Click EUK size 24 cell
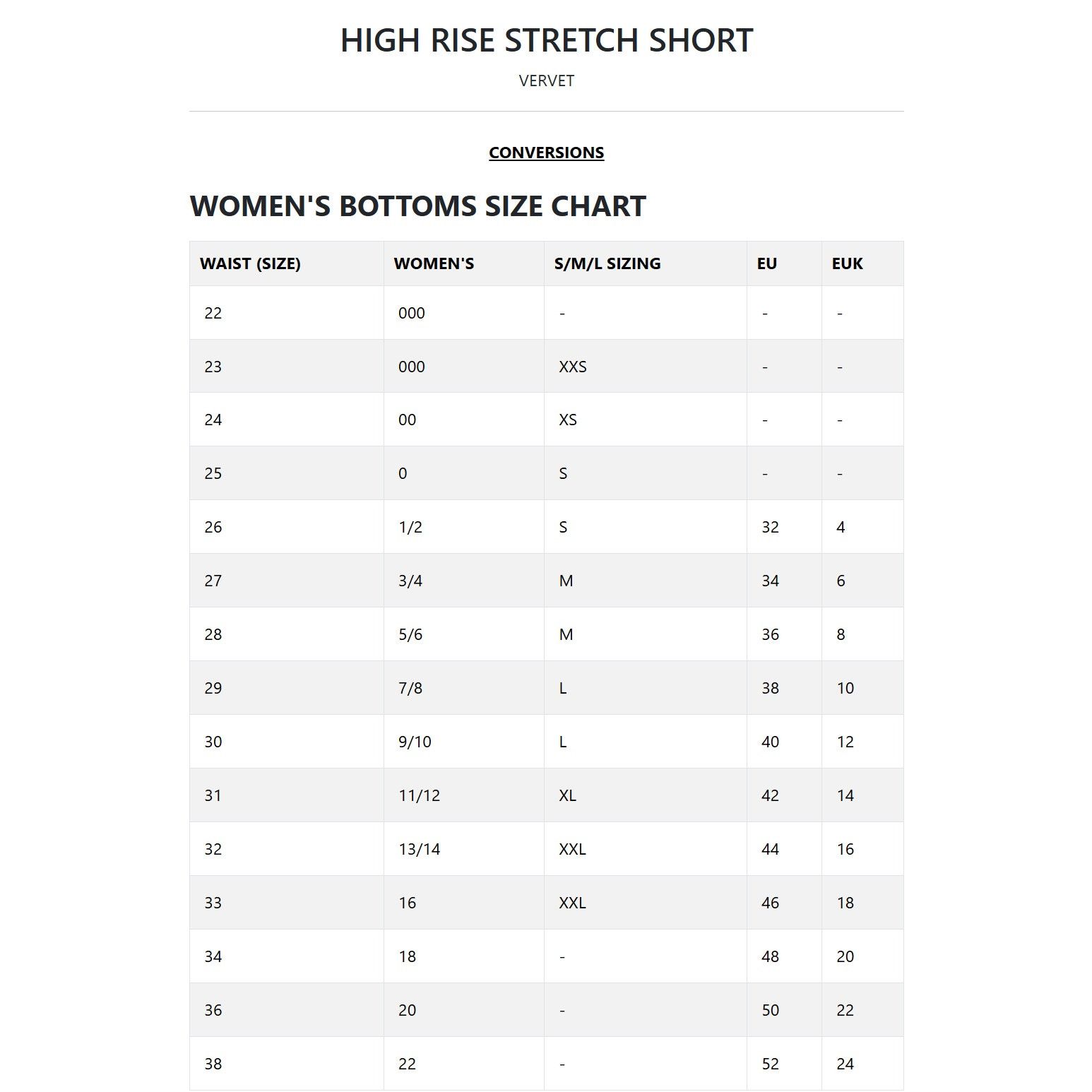 pyautogui.click(x=862, y=1064)
